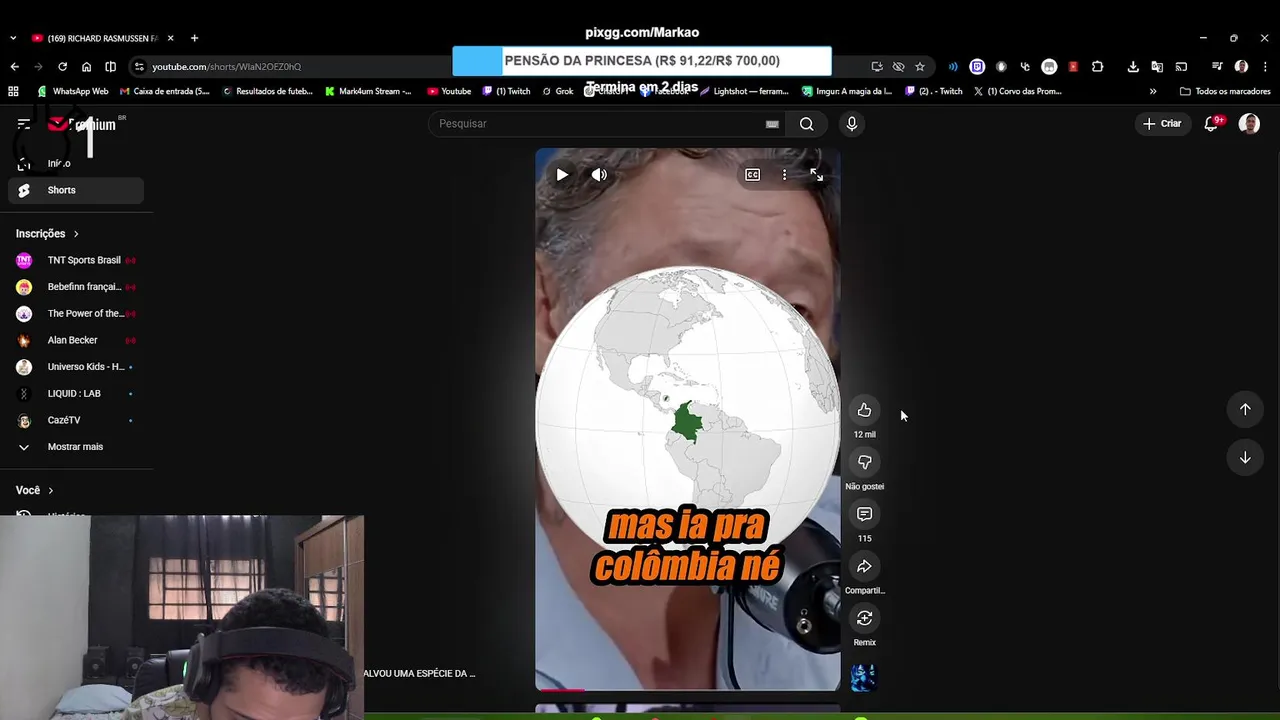Reload the current page

pyautogui.click(x=62, y=67)
